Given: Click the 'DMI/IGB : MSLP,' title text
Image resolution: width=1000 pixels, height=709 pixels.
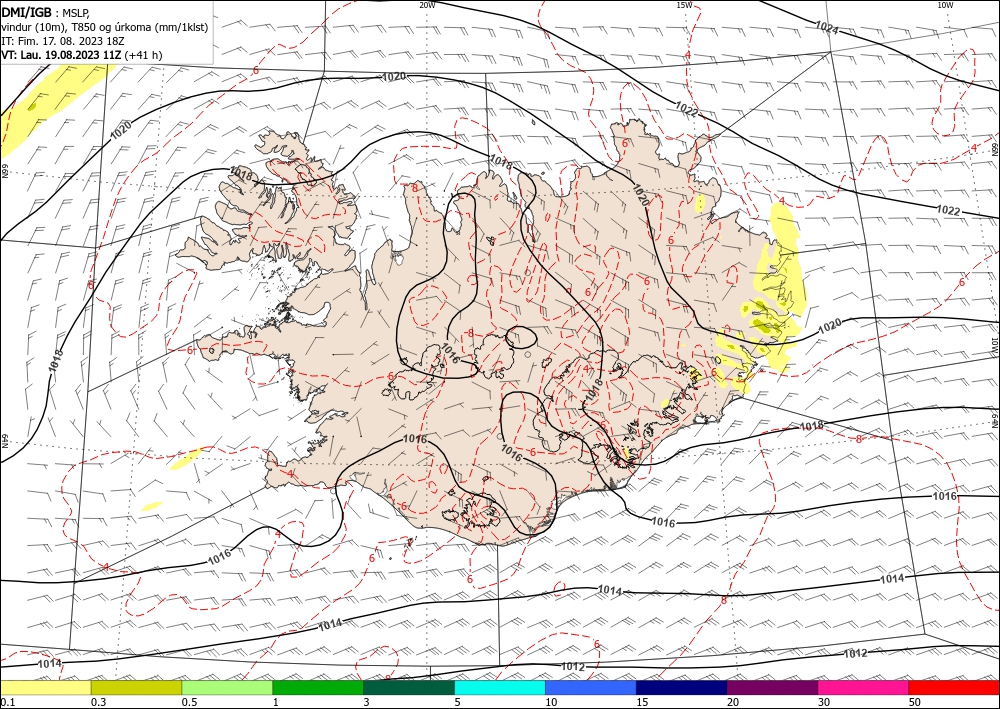Looking at the screenshot, I should (46, 12).
